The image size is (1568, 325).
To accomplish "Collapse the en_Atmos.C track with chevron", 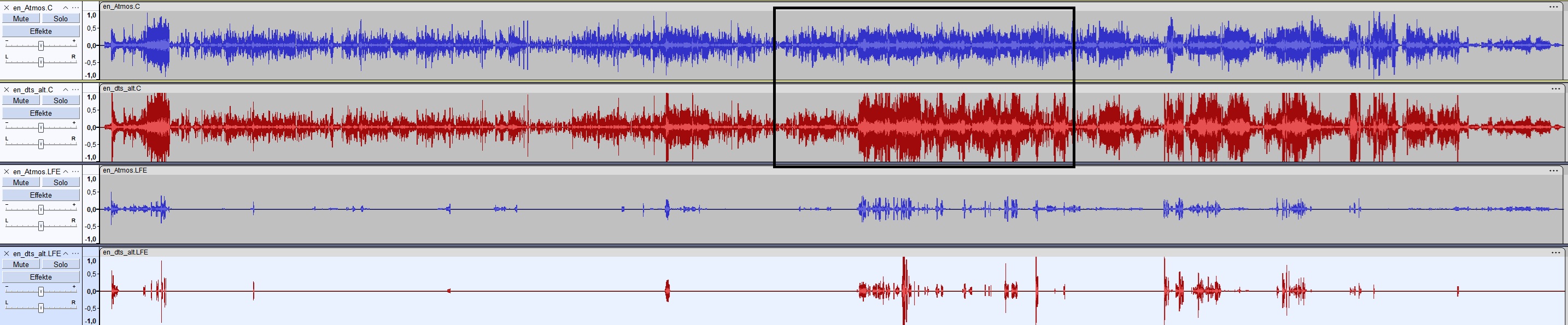I will click(66, 8).
